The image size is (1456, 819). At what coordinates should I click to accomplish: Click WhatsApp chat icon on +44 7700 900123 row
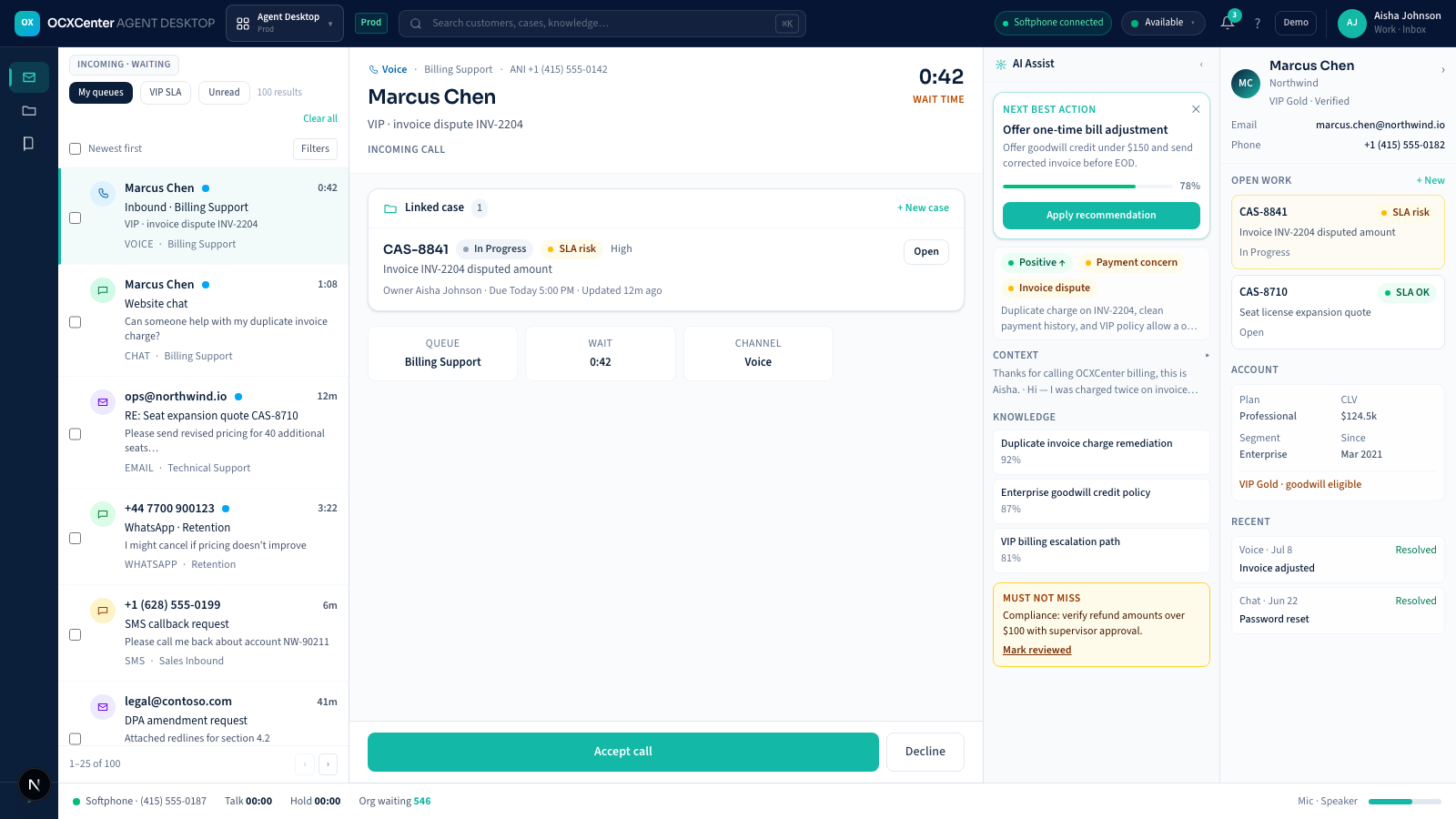pos(103,514)
